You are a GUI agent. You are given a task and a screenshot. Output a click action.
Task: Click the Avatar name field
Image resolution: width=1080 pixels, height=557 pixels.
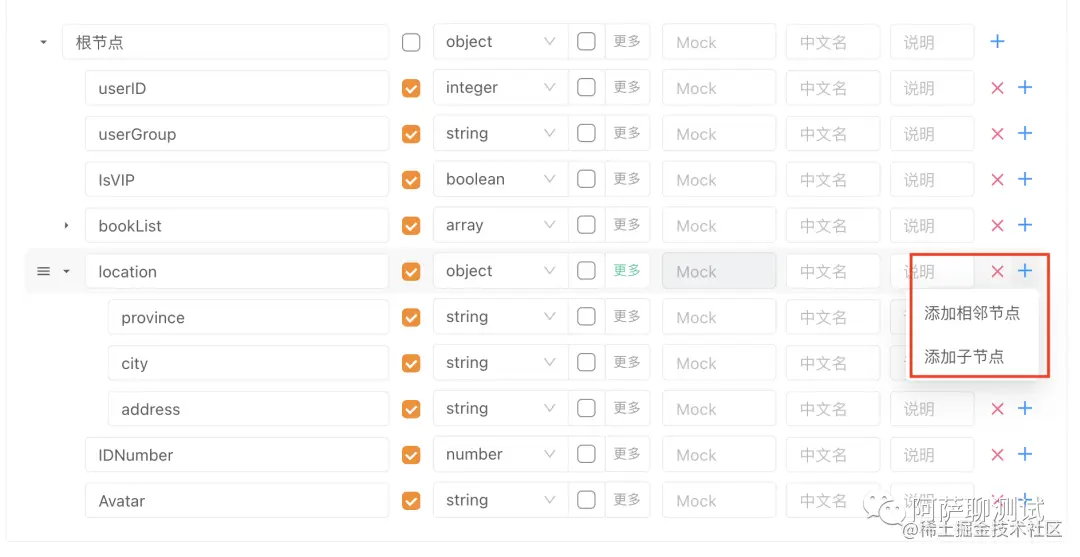pyautogui.click(x=237, y=501)
